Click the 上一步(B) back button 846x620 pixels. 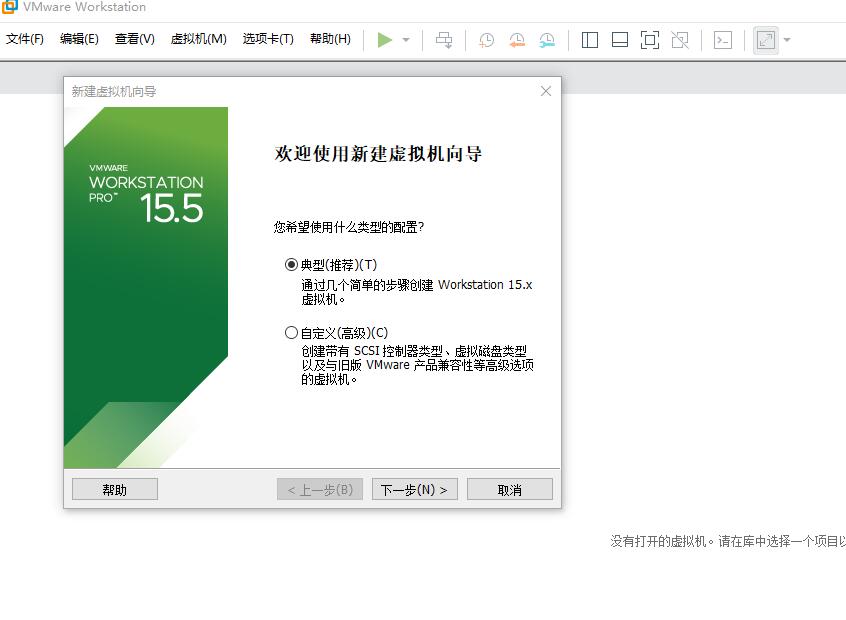coord(320,489)
